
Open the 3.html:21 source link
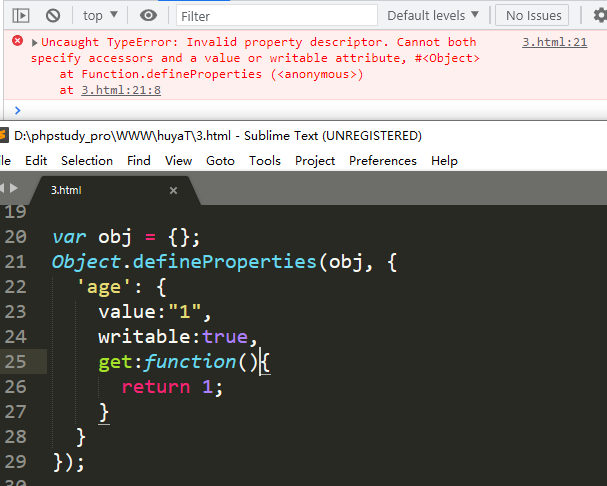pyautogui.click(x=555, y=42)
